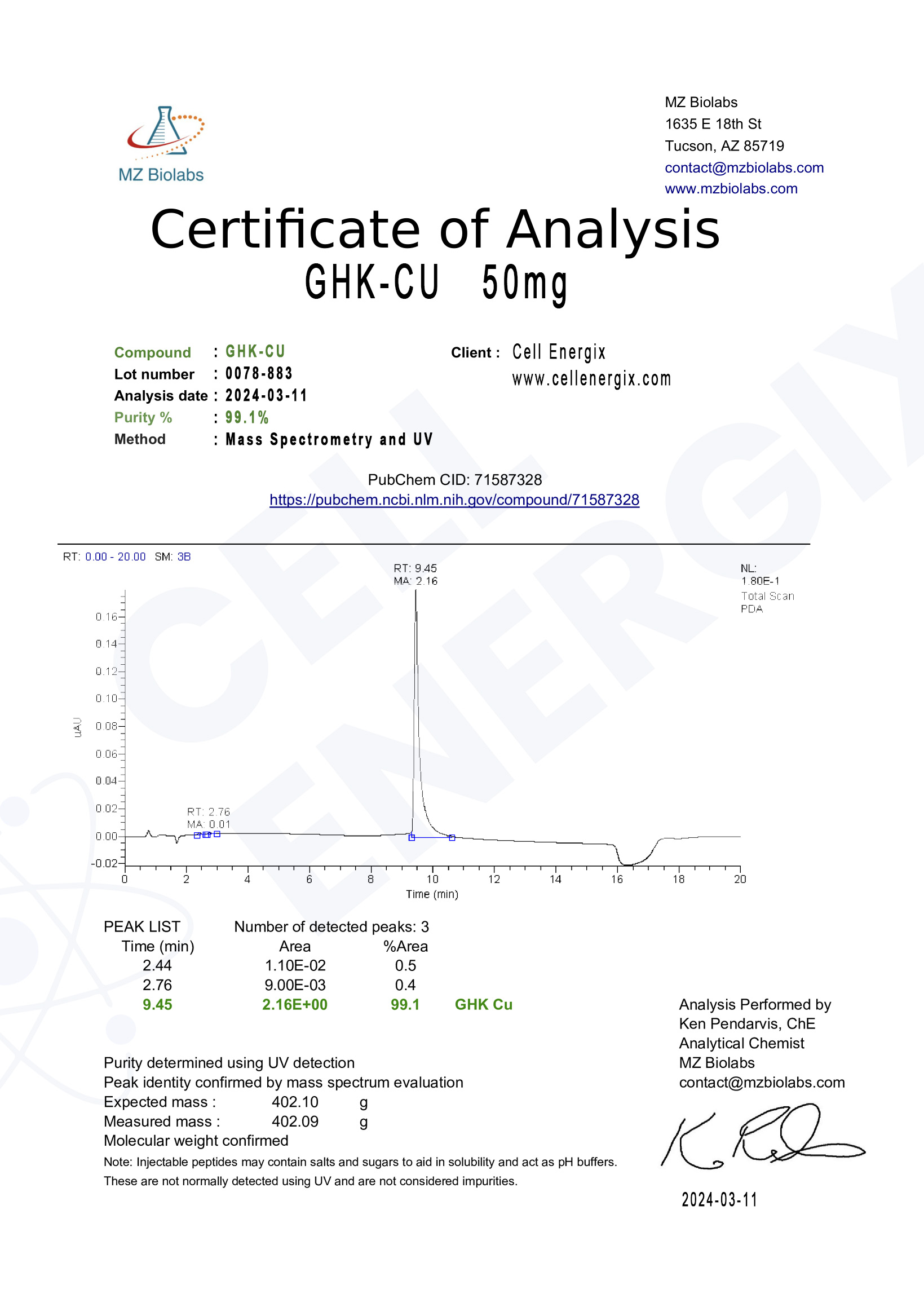Click the blue peak-end marker near 10.6 minutes
The width and height of the screenshot is (924, 1307).
point(452,837)
